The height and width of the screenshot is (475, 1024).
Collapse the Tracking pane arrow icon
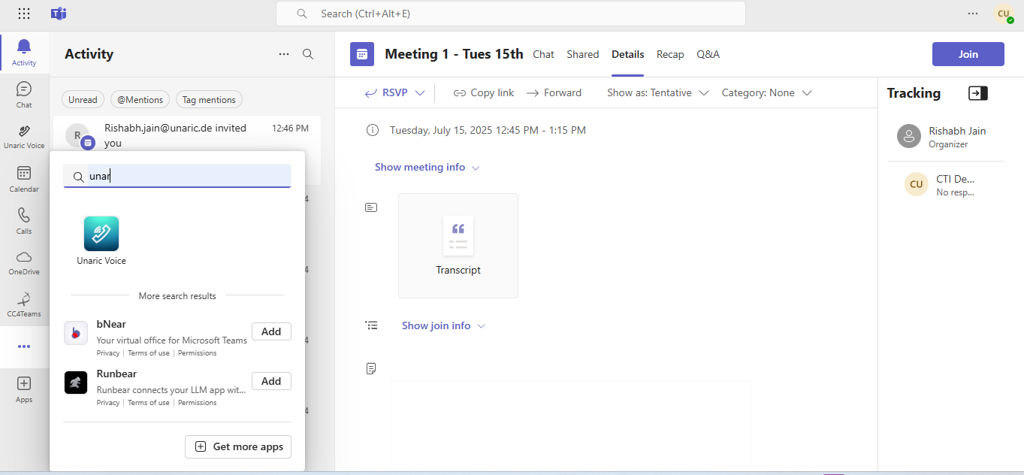[x=978, y=93]
